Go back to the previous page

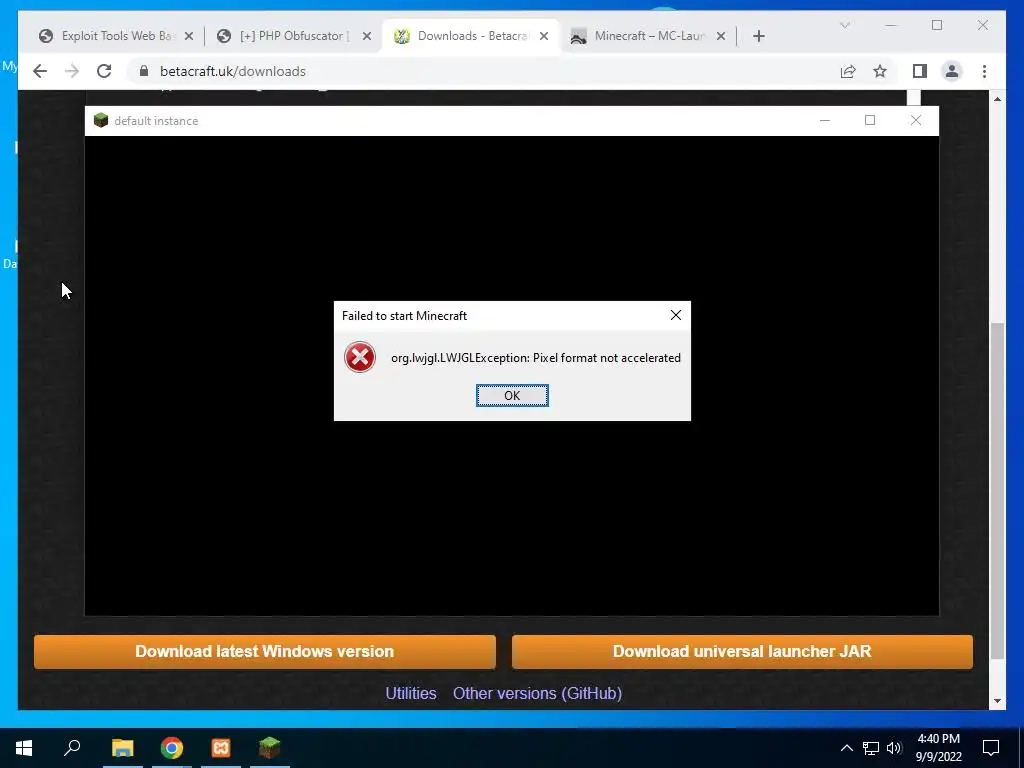point(40,71)
